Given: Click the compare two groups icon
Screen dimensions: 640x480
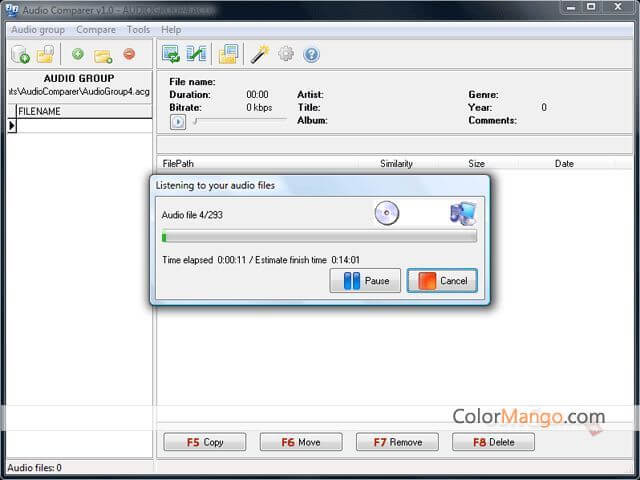Looking at the screenshot, I should 196,54.
